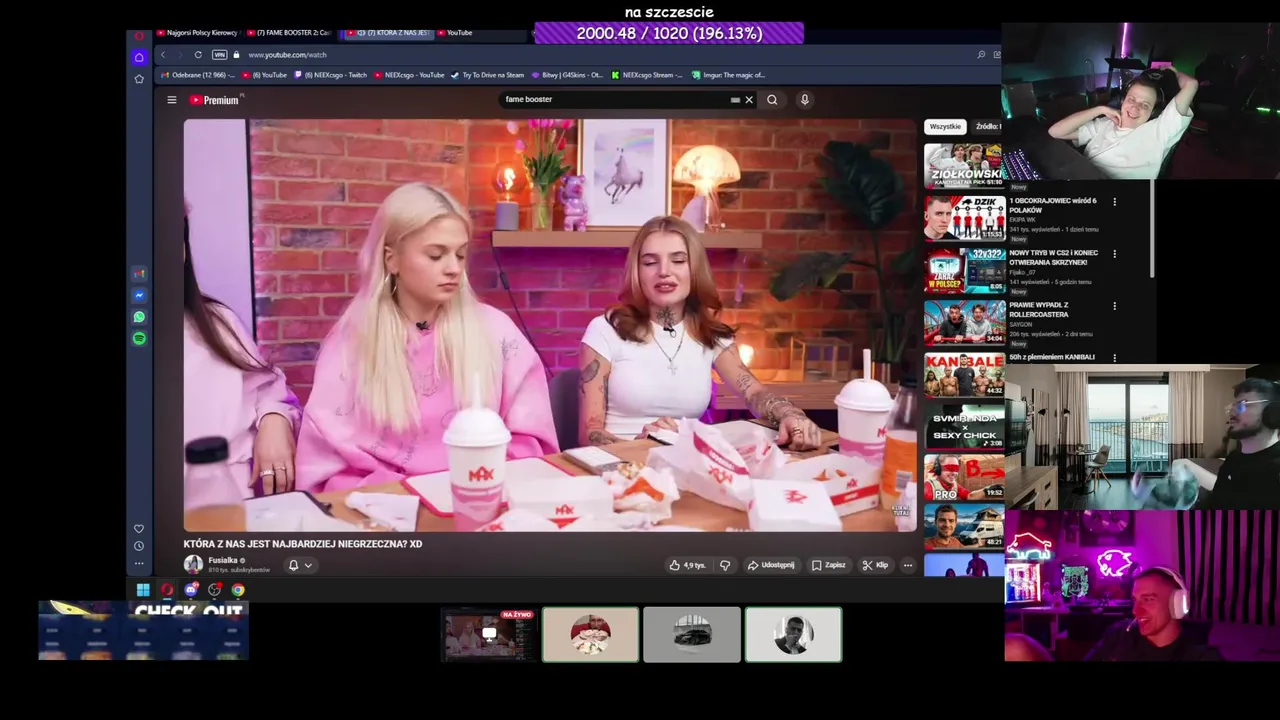Open the '32v32?' CS2 video thumbnail

(x=964, y=269)
